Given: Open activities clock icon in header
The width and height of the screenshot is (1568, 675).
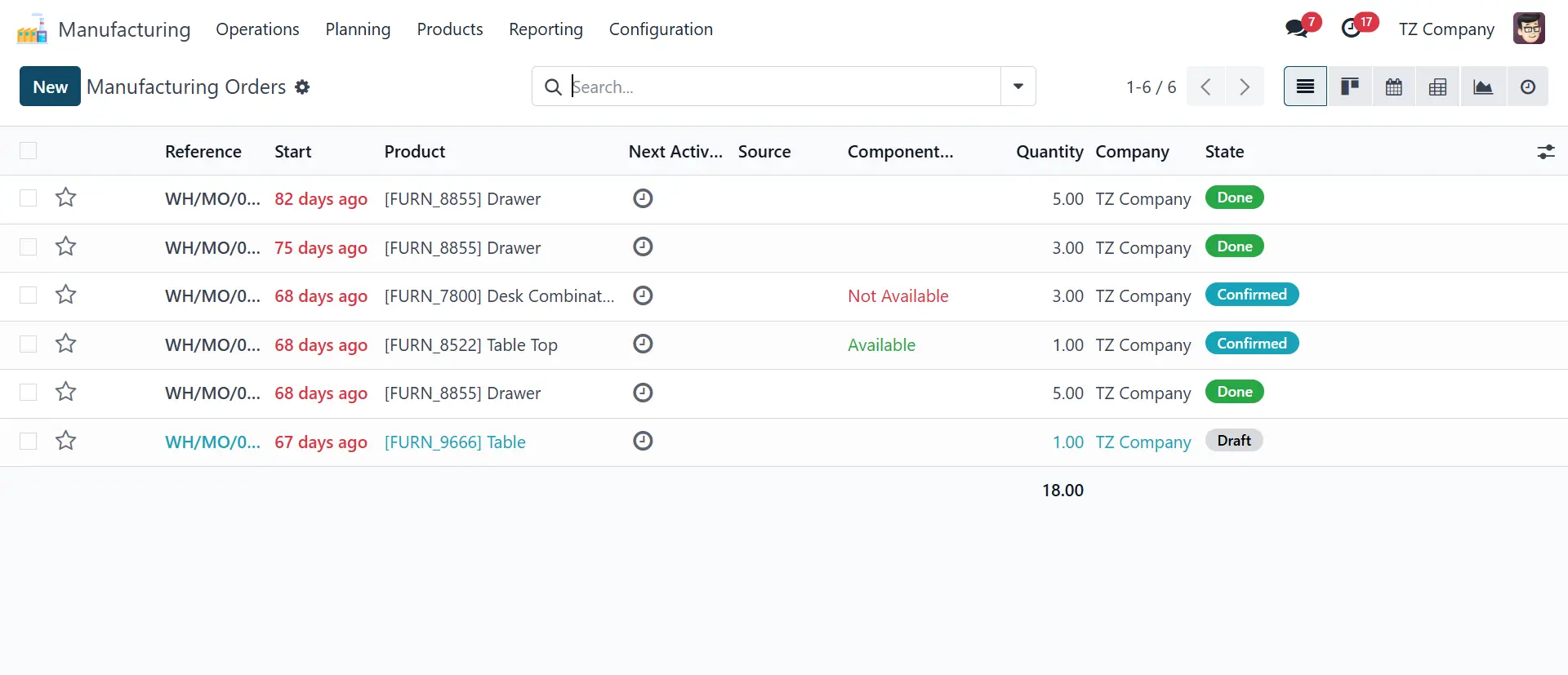Looking at the screenshot, I should [x=1352, y=29].
